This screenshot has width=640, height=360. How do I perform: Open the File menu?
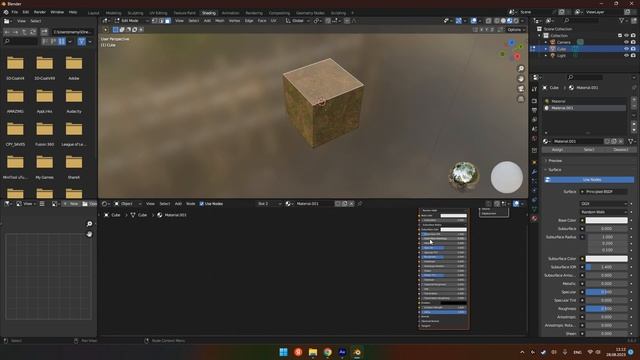tap(15, 12)
